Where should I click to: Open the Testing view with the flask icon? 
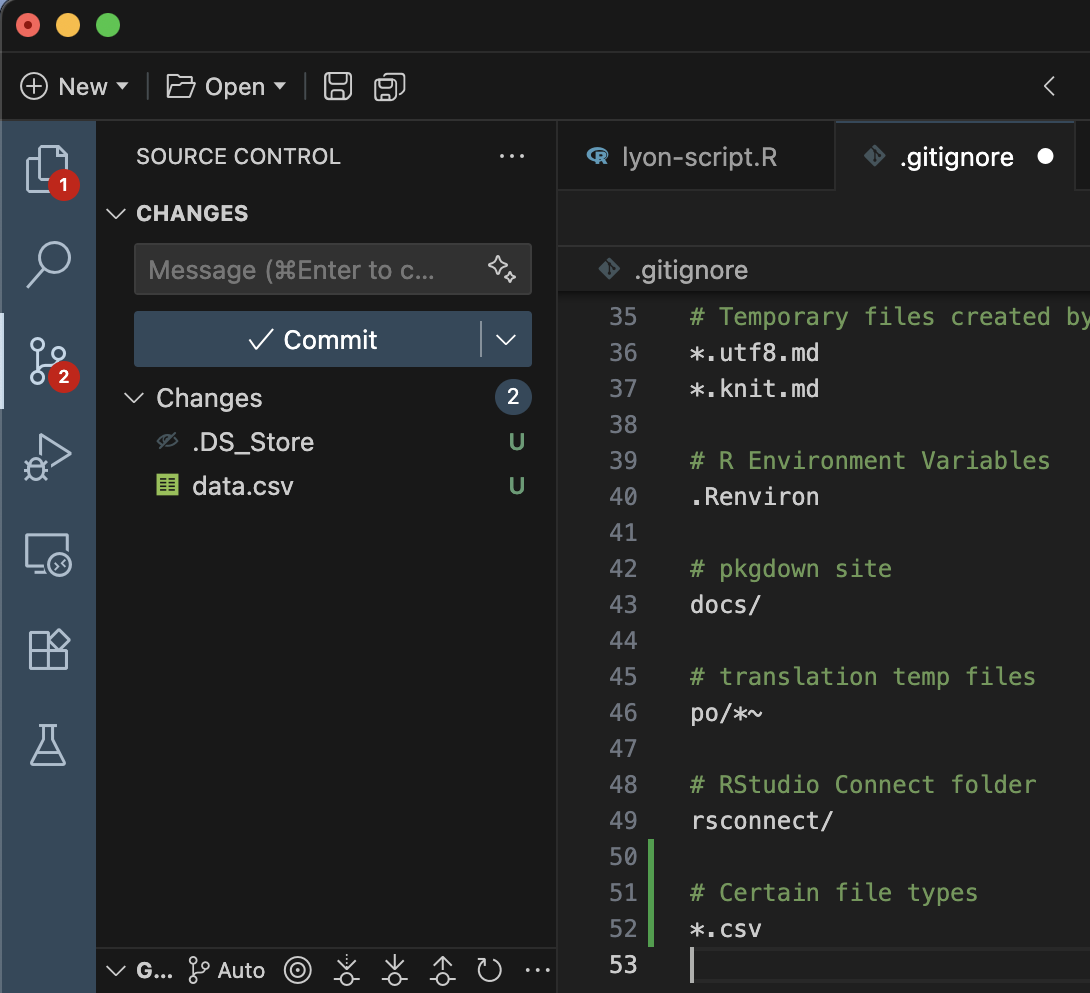point(47,745)
